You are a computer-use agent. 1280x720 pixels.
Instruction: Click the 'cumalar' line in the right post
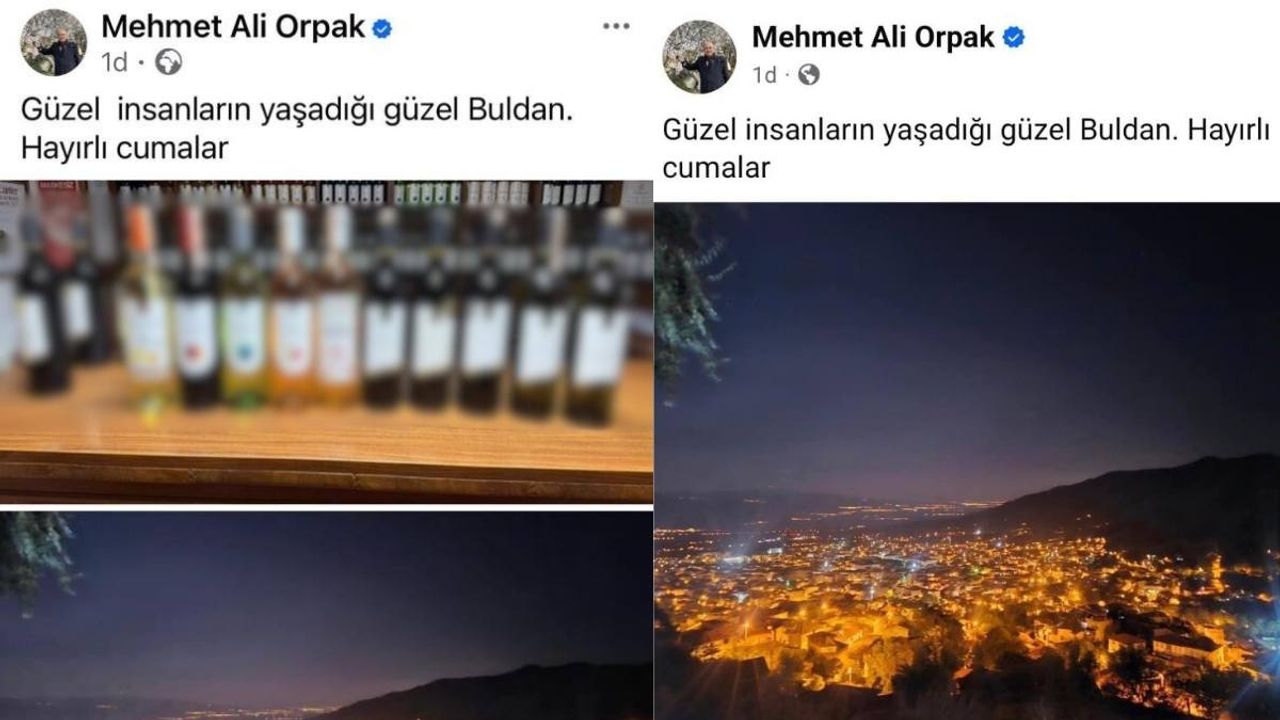pyautogui.click(x=716, y=168)
